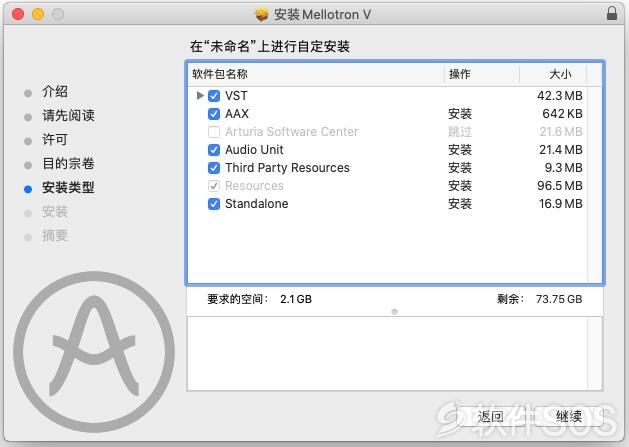
Task: Click the yellow minimize window button
Action: click(38, 14)
